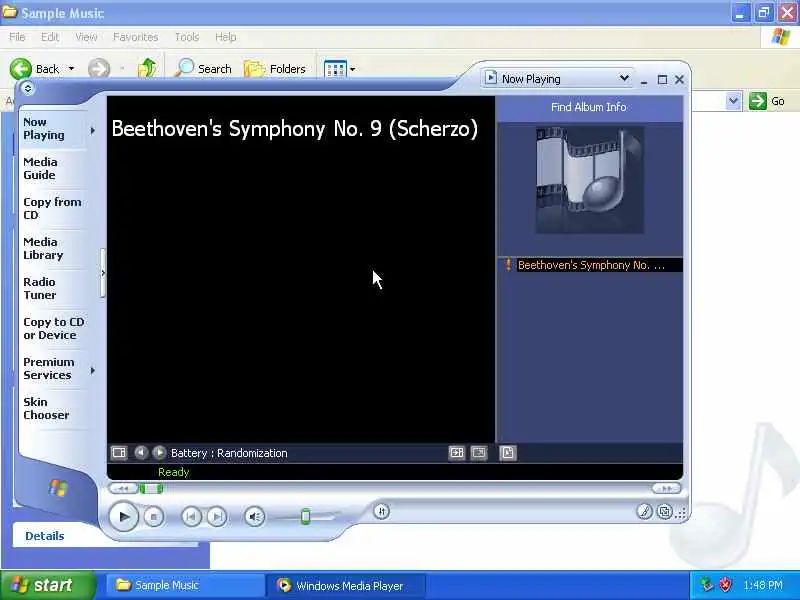Open Copy to CD or Device tab
The height and width of the screenshot is (600, 800).
54,329
